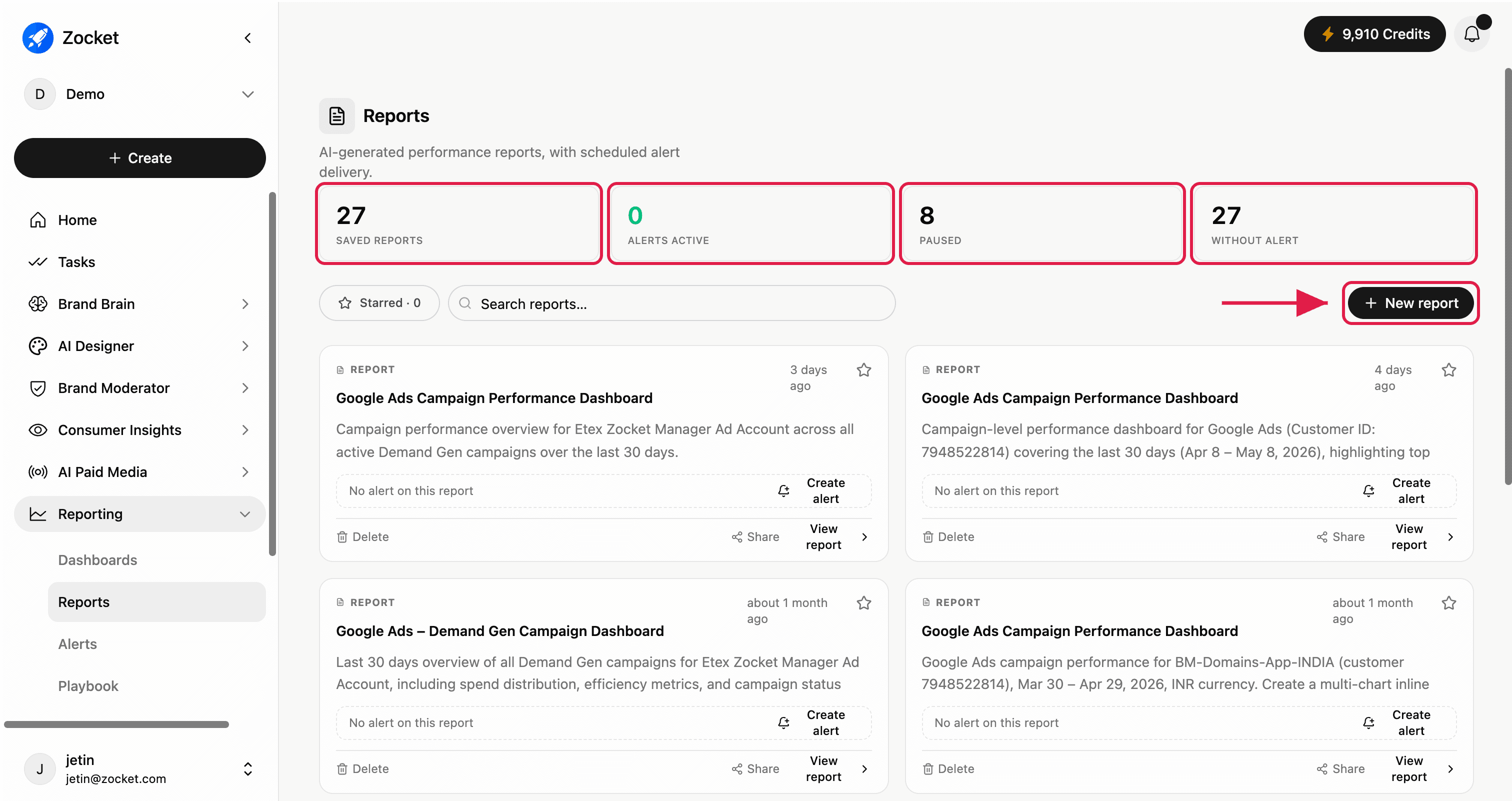The height and width of the screenshot is (801, 1512).
Task: Click the Consumer Insights eye icon
Action: coord(38,430)
